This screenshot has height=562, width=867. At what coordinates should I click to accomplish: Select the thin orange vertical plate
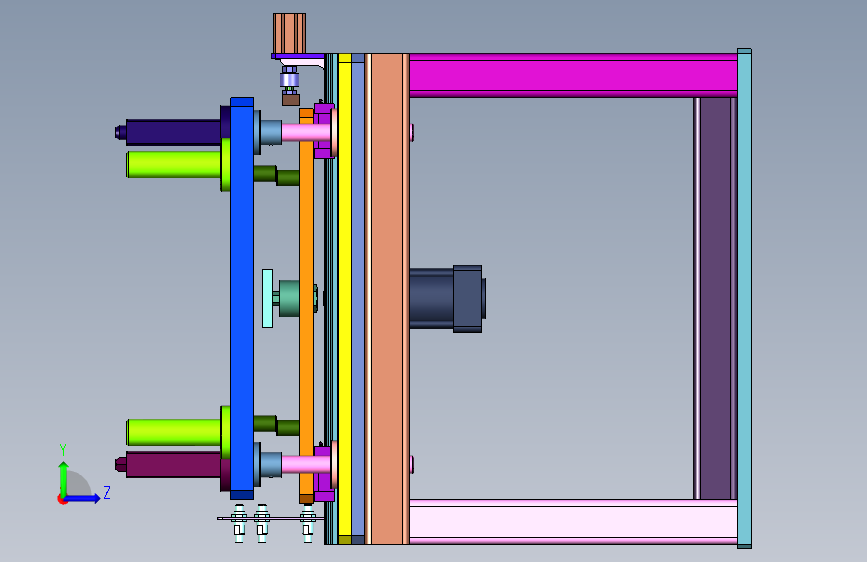[306, 306]
